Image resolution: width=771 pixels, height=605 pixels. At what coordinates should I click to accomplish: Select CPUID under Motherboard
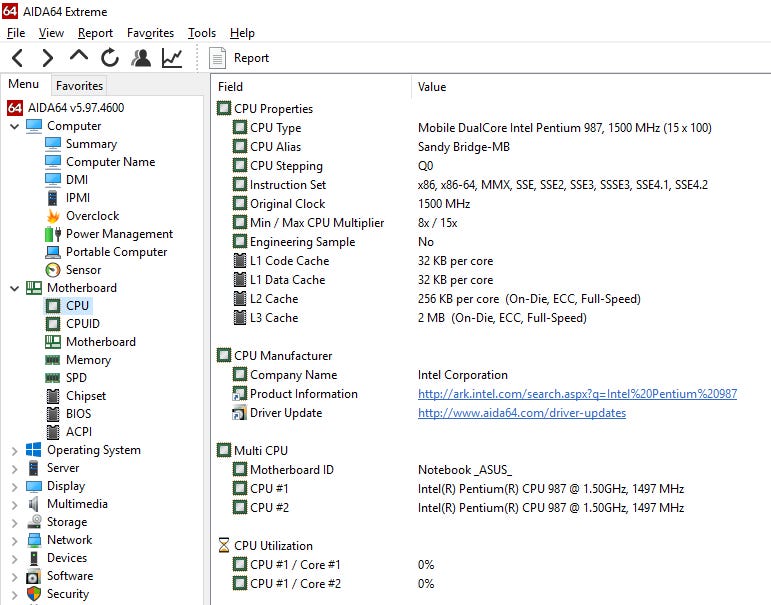tap(82, 324)
